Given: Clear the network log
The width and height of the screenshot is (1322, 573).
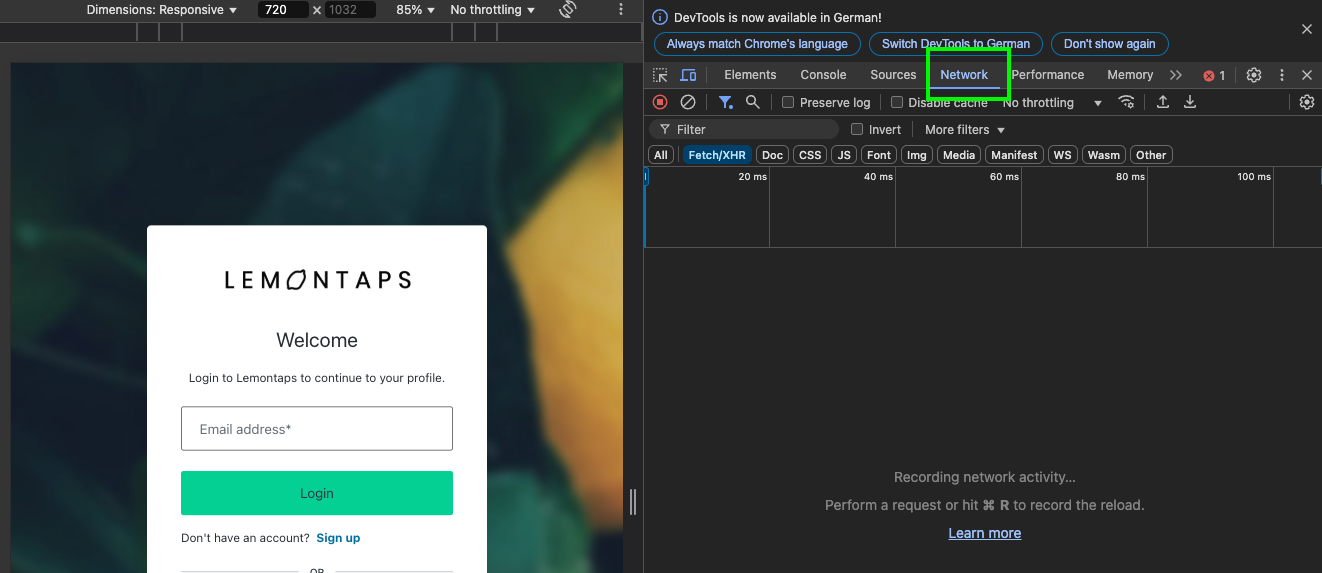Looking at the screenshot, I should click(688, 102).
